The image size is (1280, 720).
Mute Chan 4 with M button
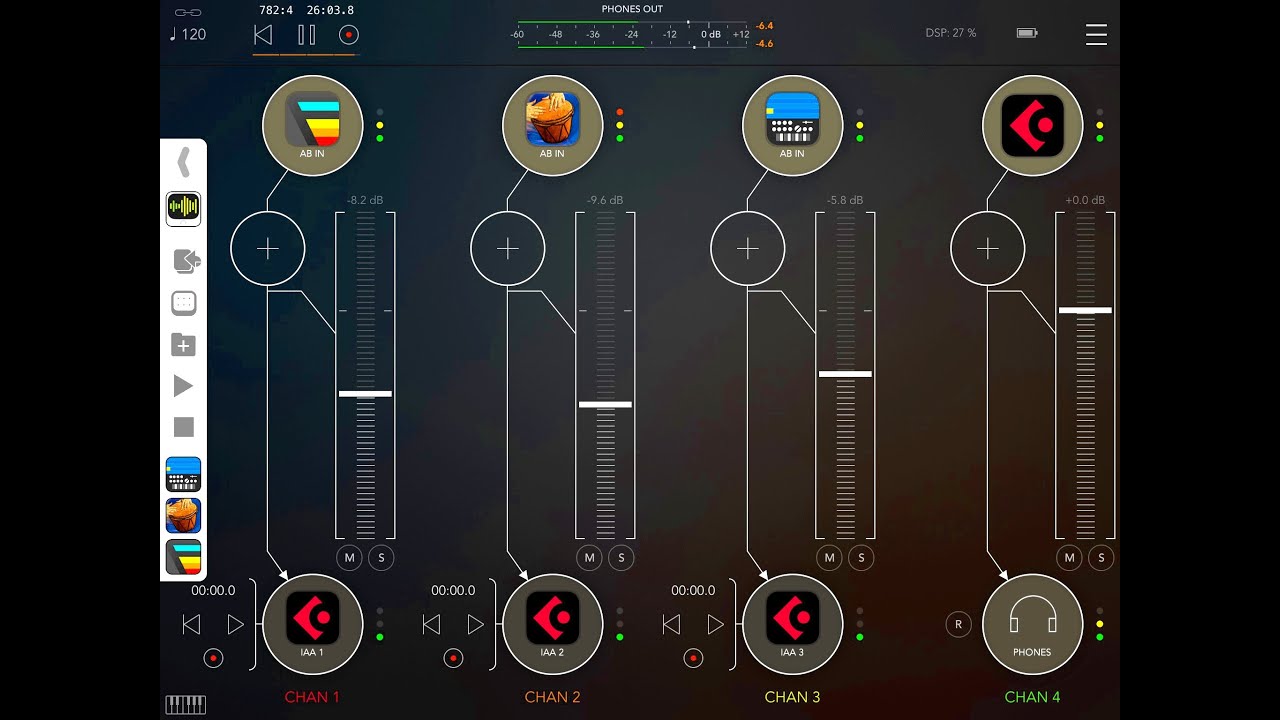1069,558
